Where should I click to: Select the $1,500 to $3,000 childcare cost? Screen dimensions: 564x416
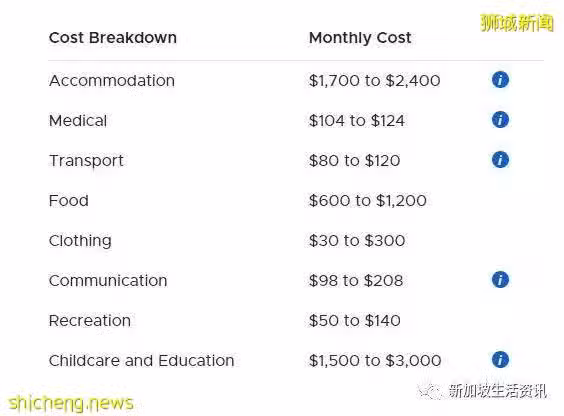pos(375,361)
